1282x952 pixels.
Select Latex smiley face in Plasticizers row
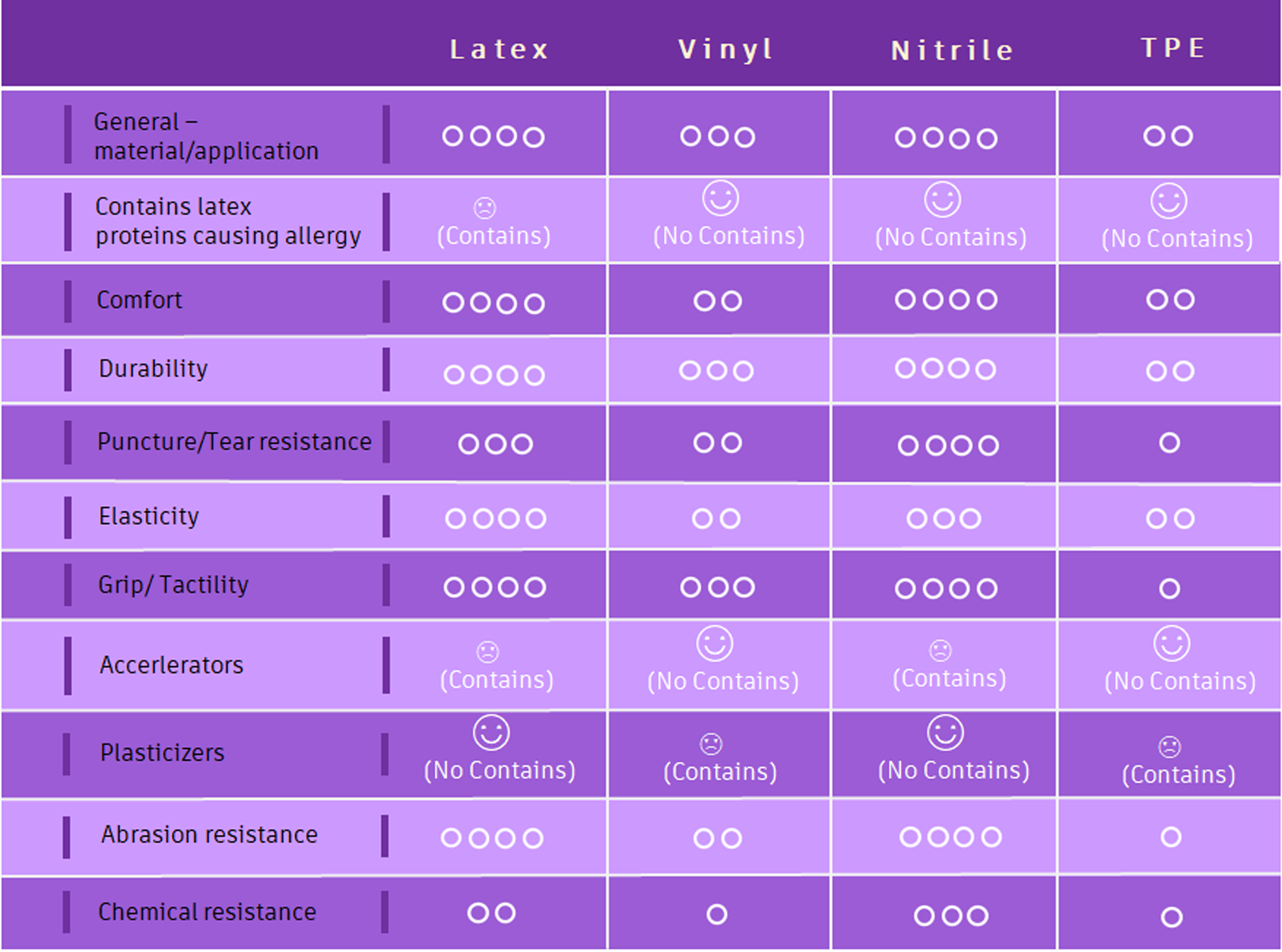pyautogui.click(x=491, y=733)
